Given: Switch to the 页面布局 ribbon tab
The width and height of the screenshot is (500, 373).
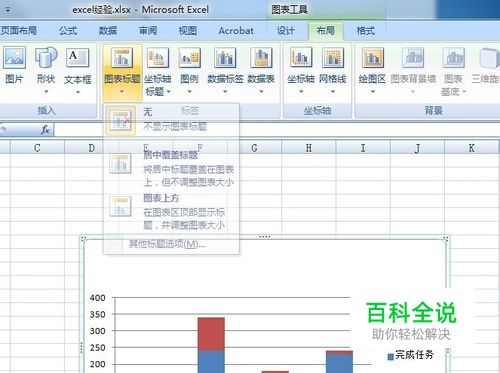Looking at the screenshot, I should pyautogui.click(x=18, y=31).
